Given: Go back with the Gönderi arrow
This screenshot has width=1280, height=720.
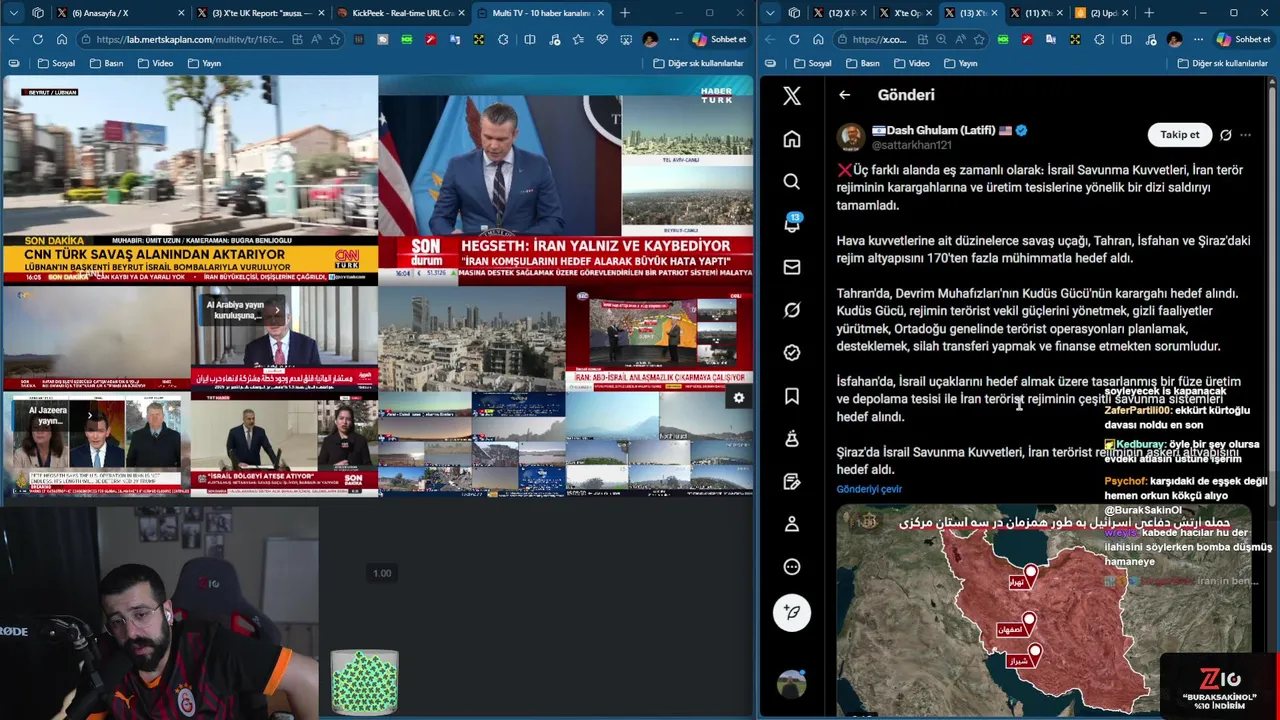Looking at the screenshot, I should click(845, 95).
